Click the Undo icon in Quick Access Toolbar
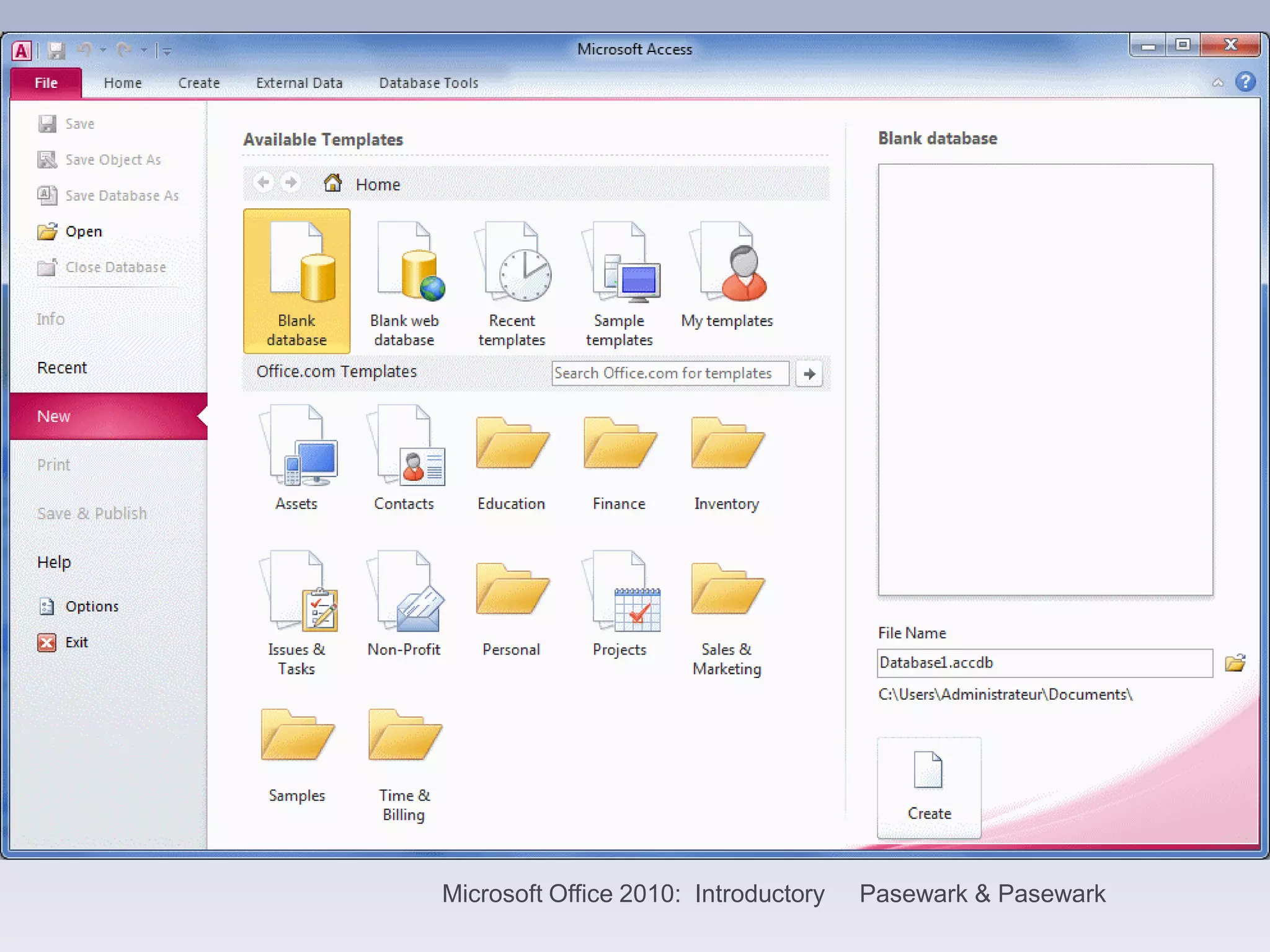 coord(85,49)
